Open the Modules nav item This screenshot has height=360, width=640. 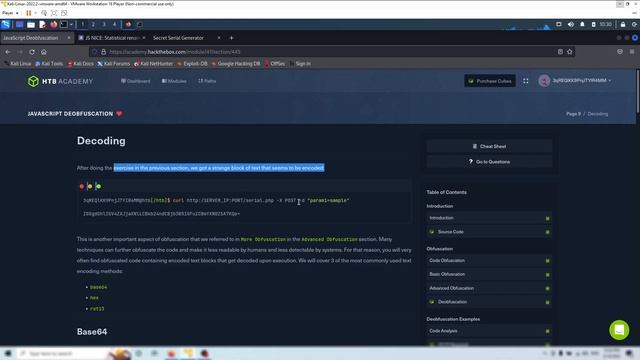[x=174, y=81]
